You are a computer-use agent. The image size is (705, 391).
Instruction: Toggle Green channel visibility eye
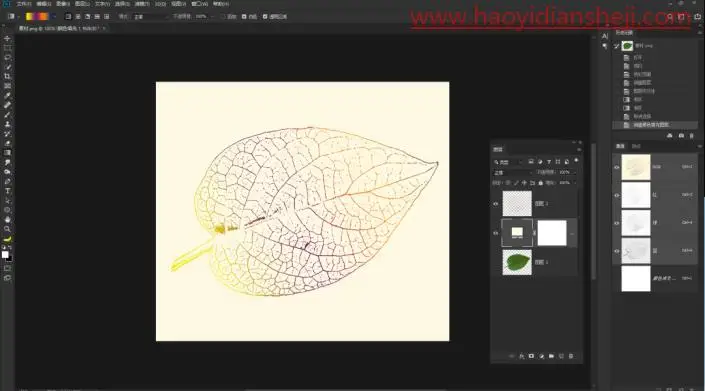pyautogui.click(x=616, y=223)
